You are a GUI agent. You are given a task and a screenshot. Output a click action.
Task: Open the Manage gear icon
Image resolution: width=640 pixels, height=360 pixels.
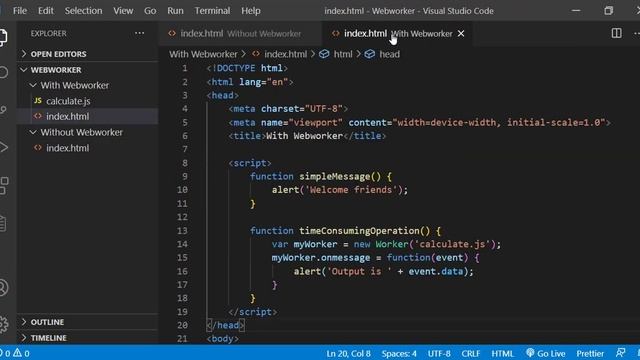coord(3,324)
